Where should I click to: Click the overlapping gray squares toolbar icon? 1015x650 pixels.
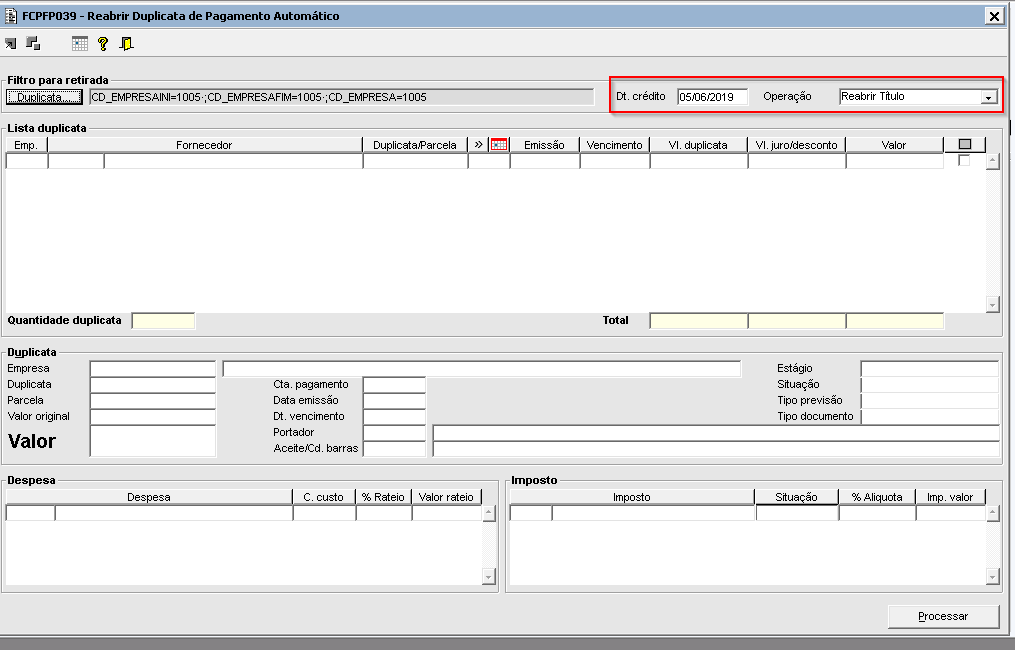pyautogui.click(x=33, y=43)
